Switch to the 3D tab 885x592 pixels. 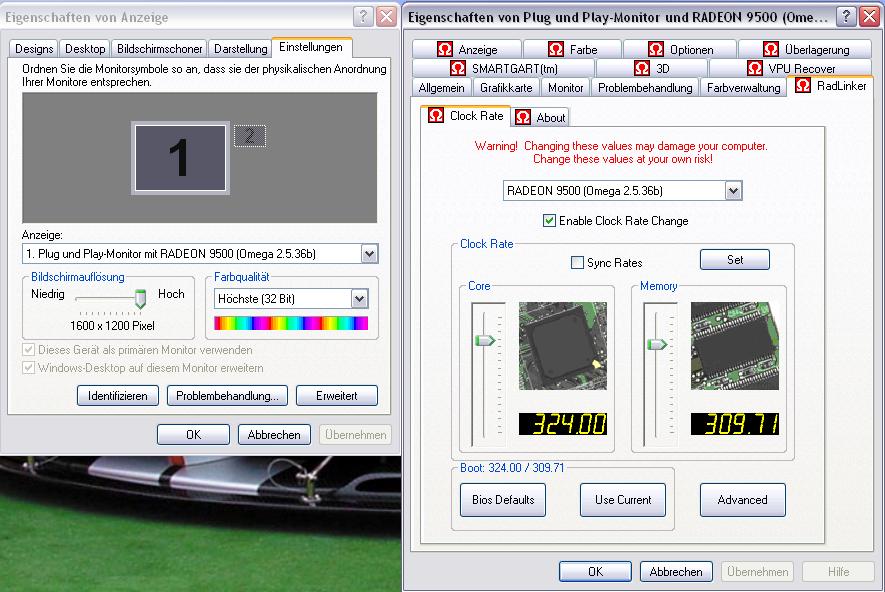coord(651,68)
